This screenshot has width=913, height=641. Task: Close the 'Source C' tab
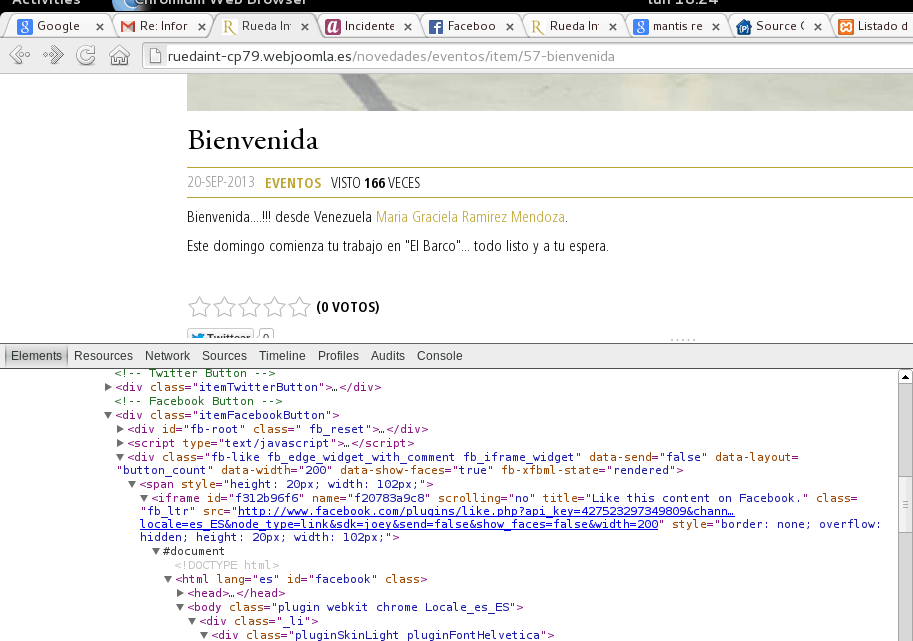(x=818, y=27)
